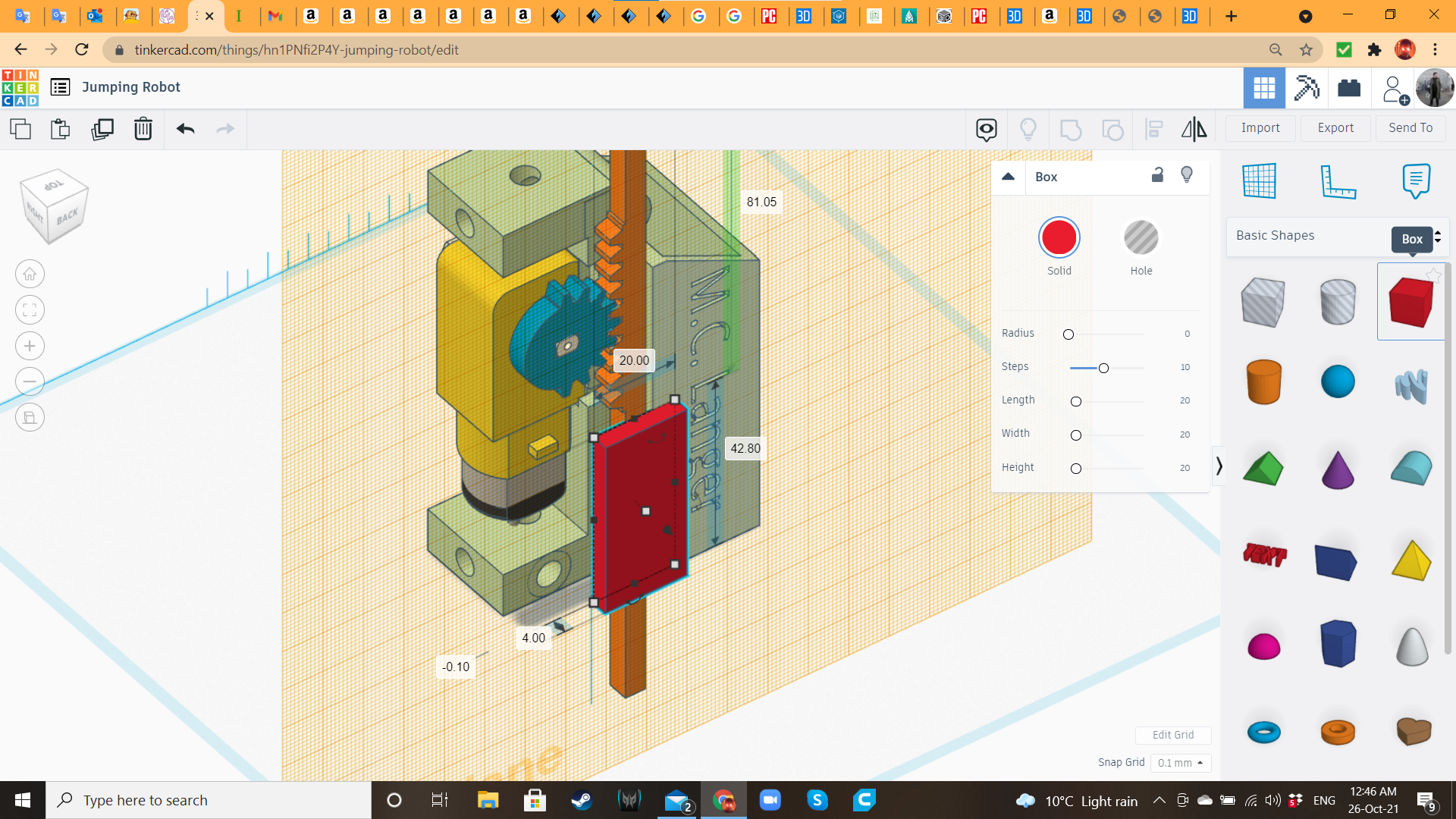The image size is (1456, 819).
Task: Click the Delete trash can icon
Action: [x=143, y=129]
